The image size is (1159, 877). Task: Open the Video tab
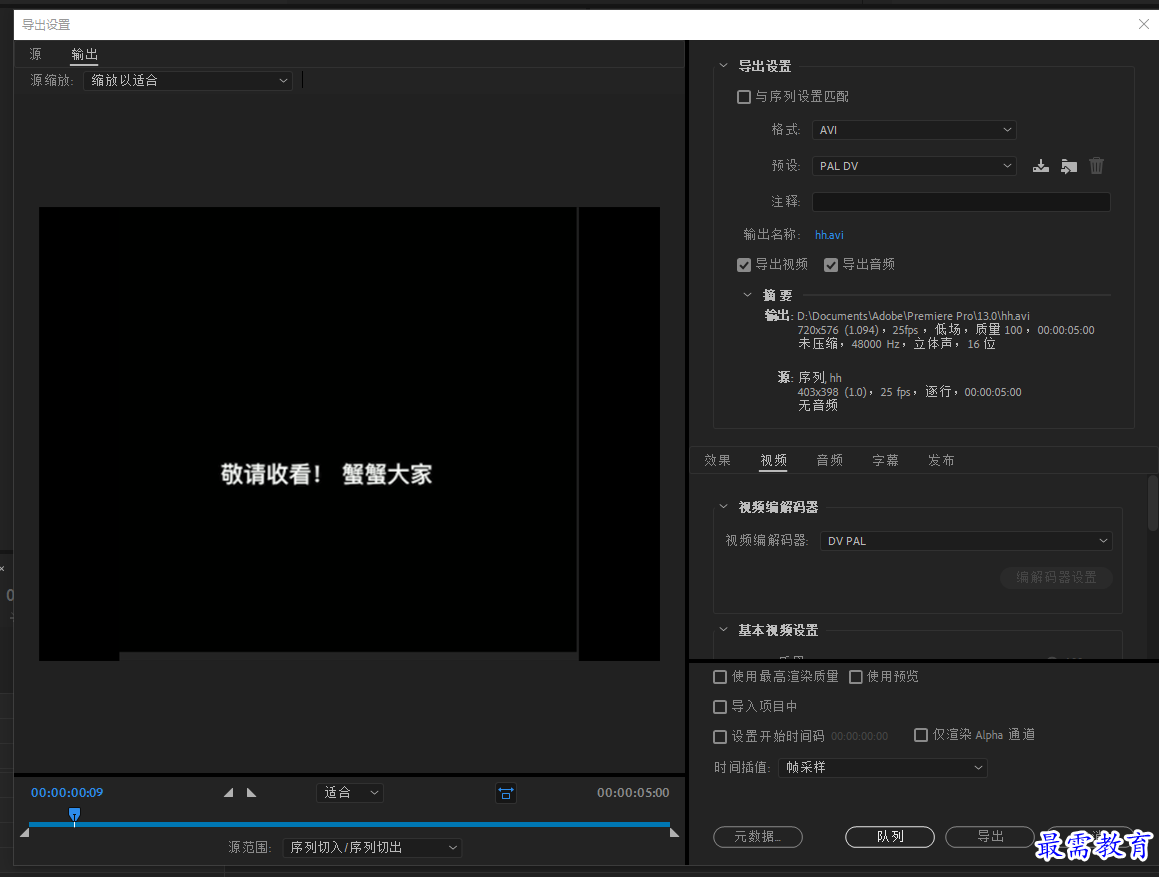click(x=773, y=460)
